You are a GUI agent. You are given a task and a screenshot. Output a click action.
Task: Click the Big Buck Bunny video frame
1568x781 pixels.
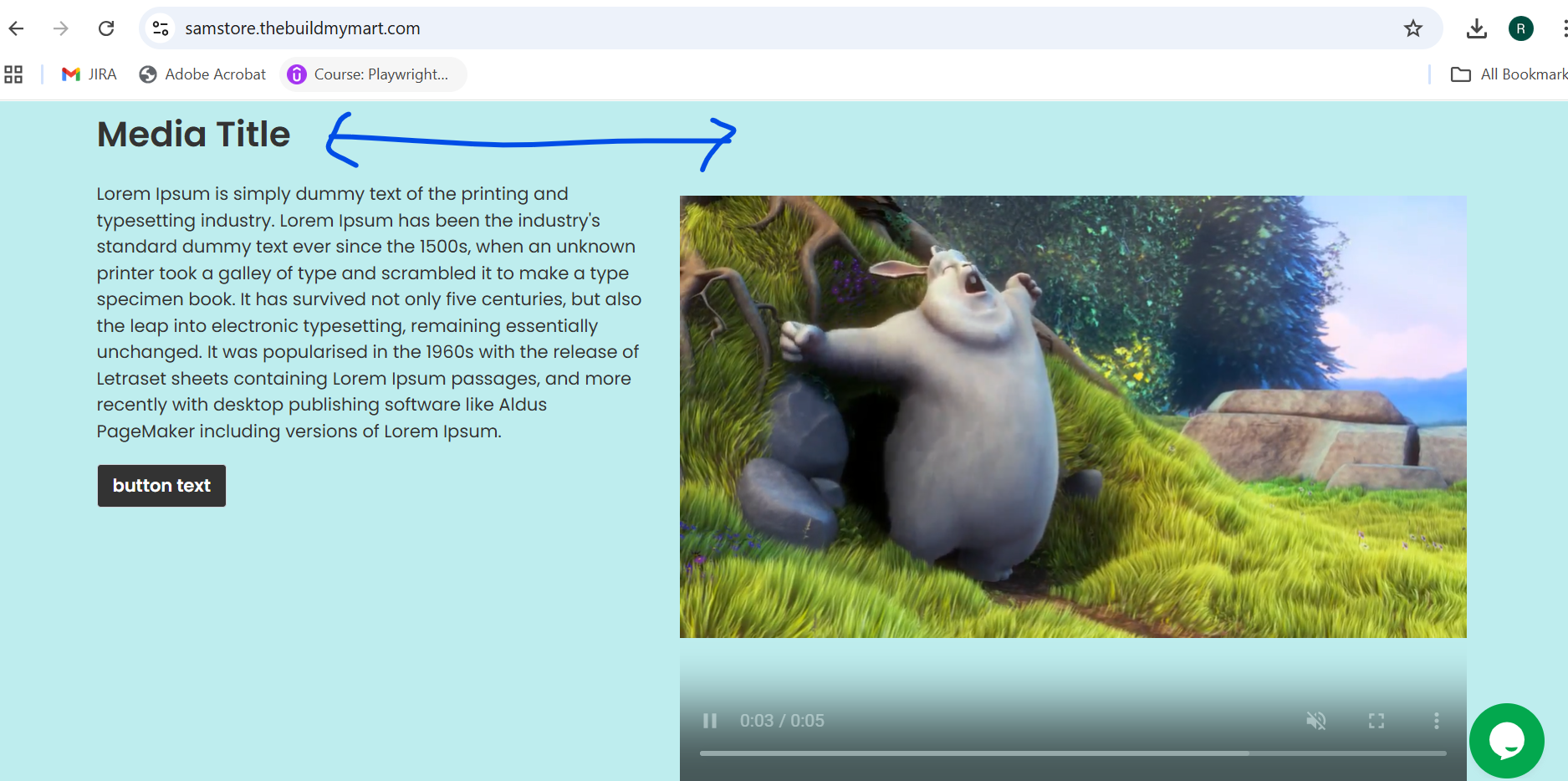1073,416
